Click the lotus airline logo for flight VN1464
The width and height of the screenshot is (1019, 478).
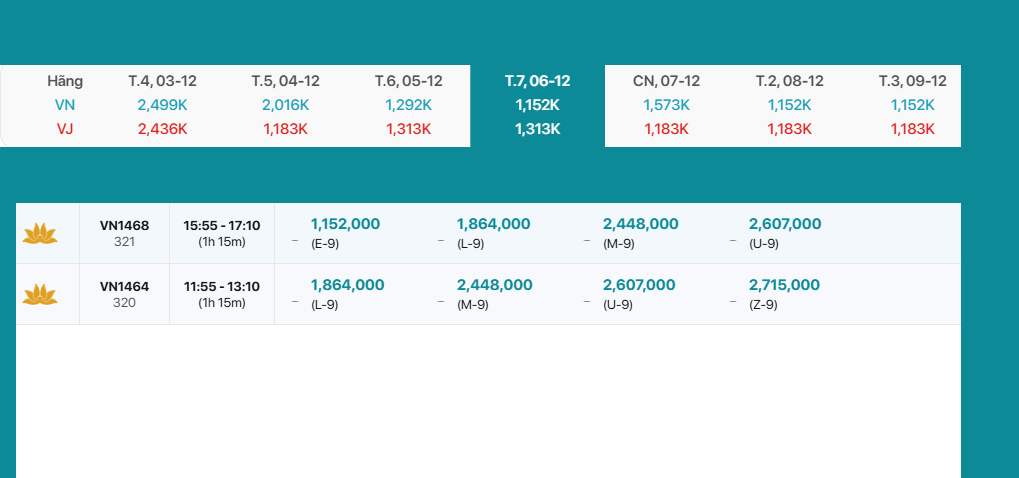tap(40, 294)
